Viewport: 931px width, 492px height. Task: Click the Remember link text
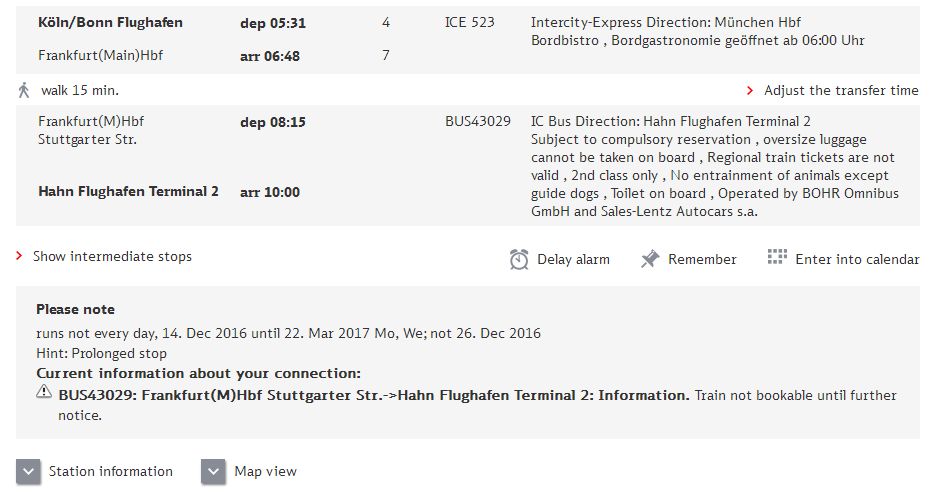point(702,259)
